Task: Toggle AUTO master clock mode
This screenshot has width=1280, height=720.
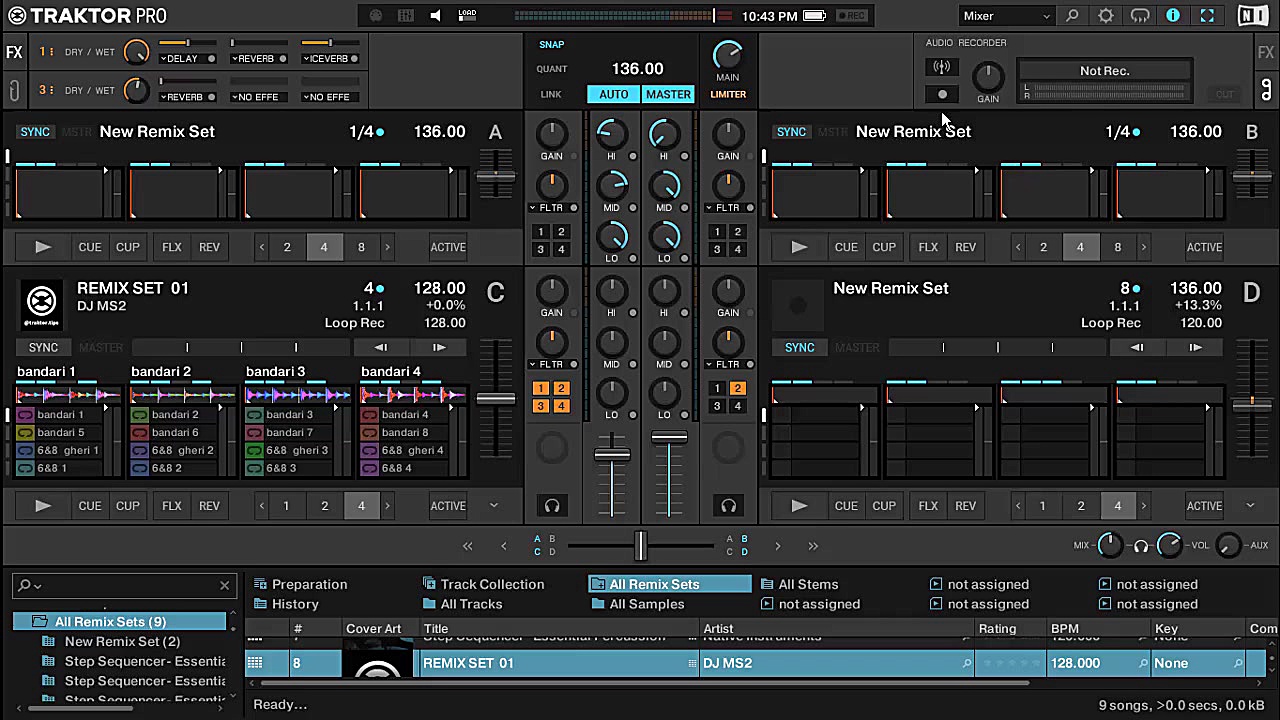Action: click(x=613, y=94)
